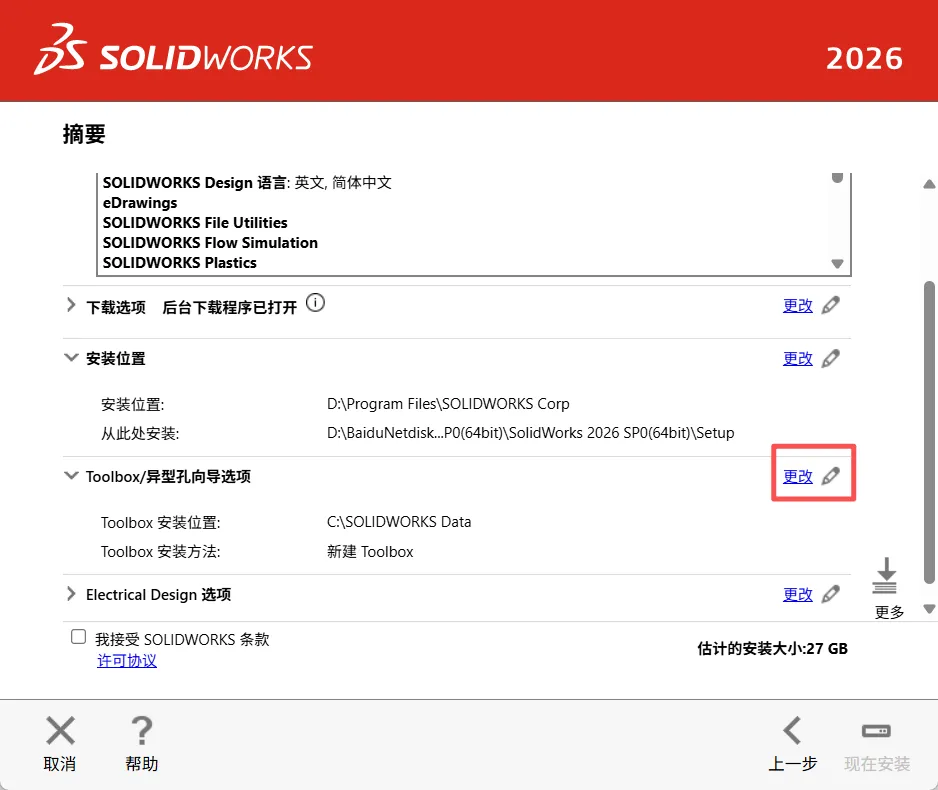Open the 许可协议 link

(127, 661)
